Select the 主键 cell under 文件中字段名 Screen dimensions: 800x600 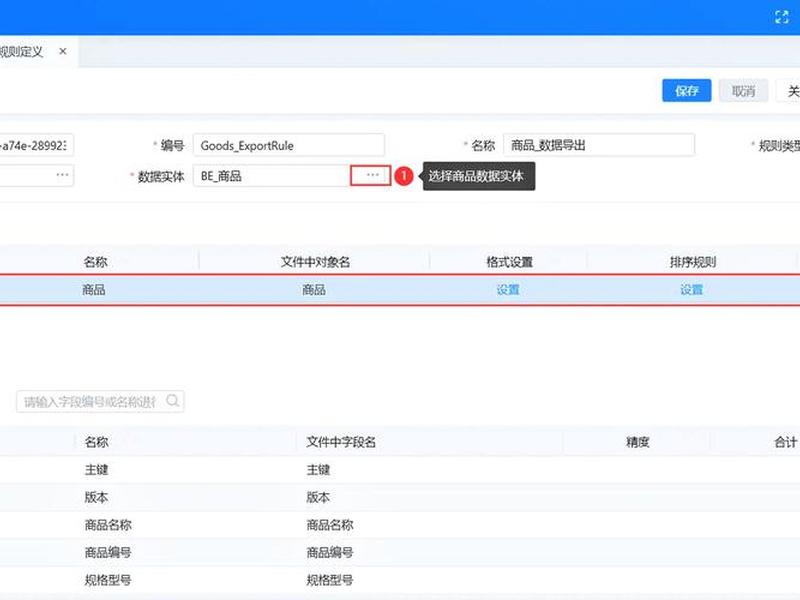318,469
